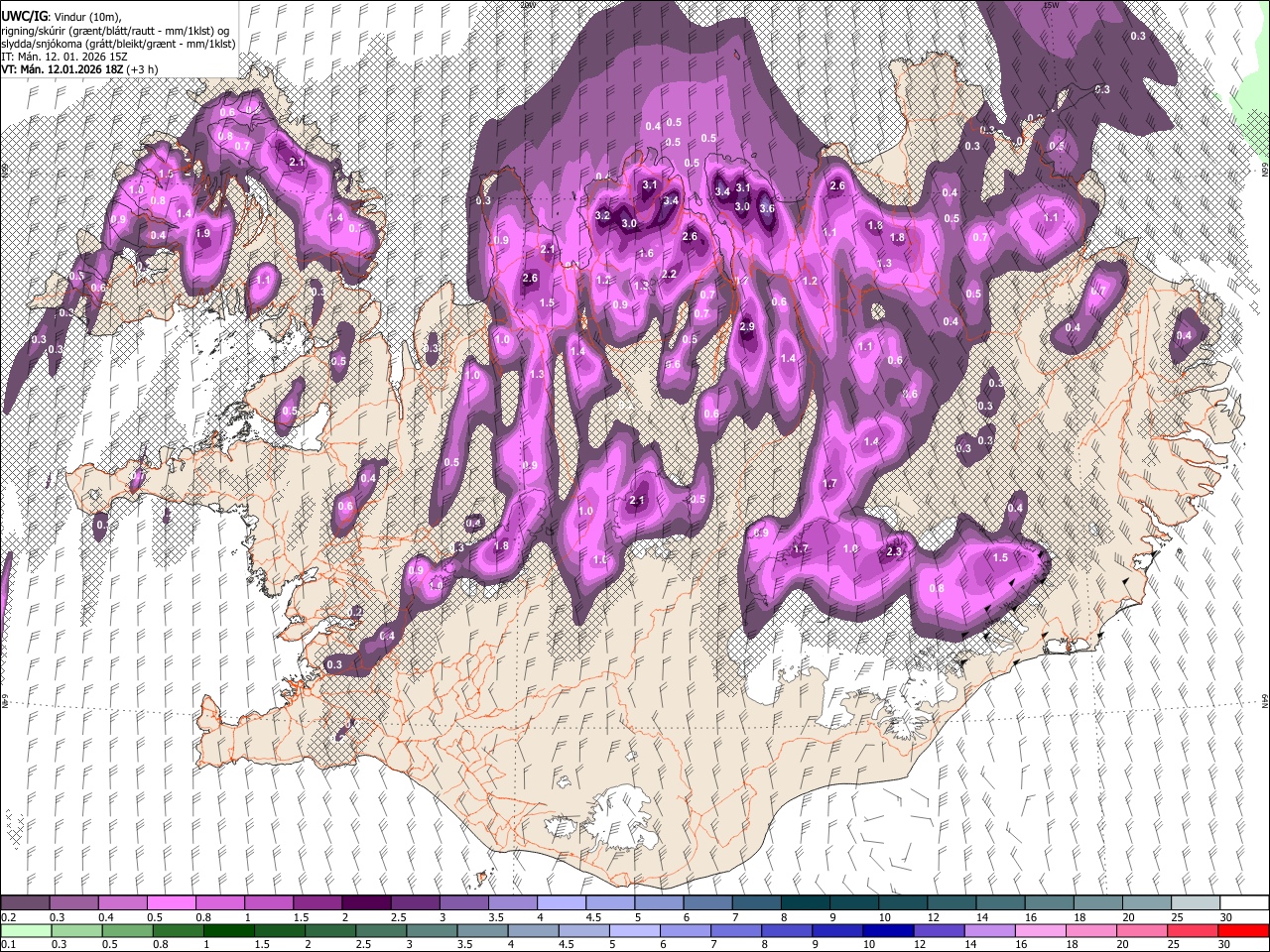This screenshot has width=1270, height=952.
Task: Click the lavender snow swatch between 4 and 4.5
Action: point(561,902)
